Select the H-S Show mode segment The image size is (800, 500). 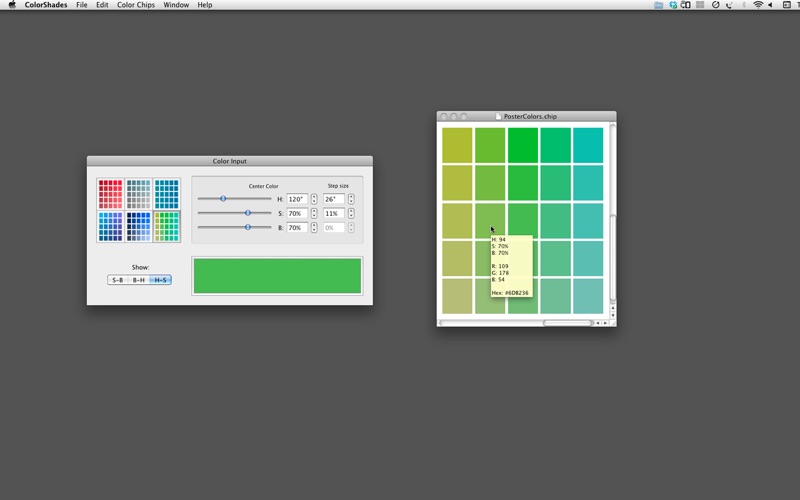(x=160, y=280)
